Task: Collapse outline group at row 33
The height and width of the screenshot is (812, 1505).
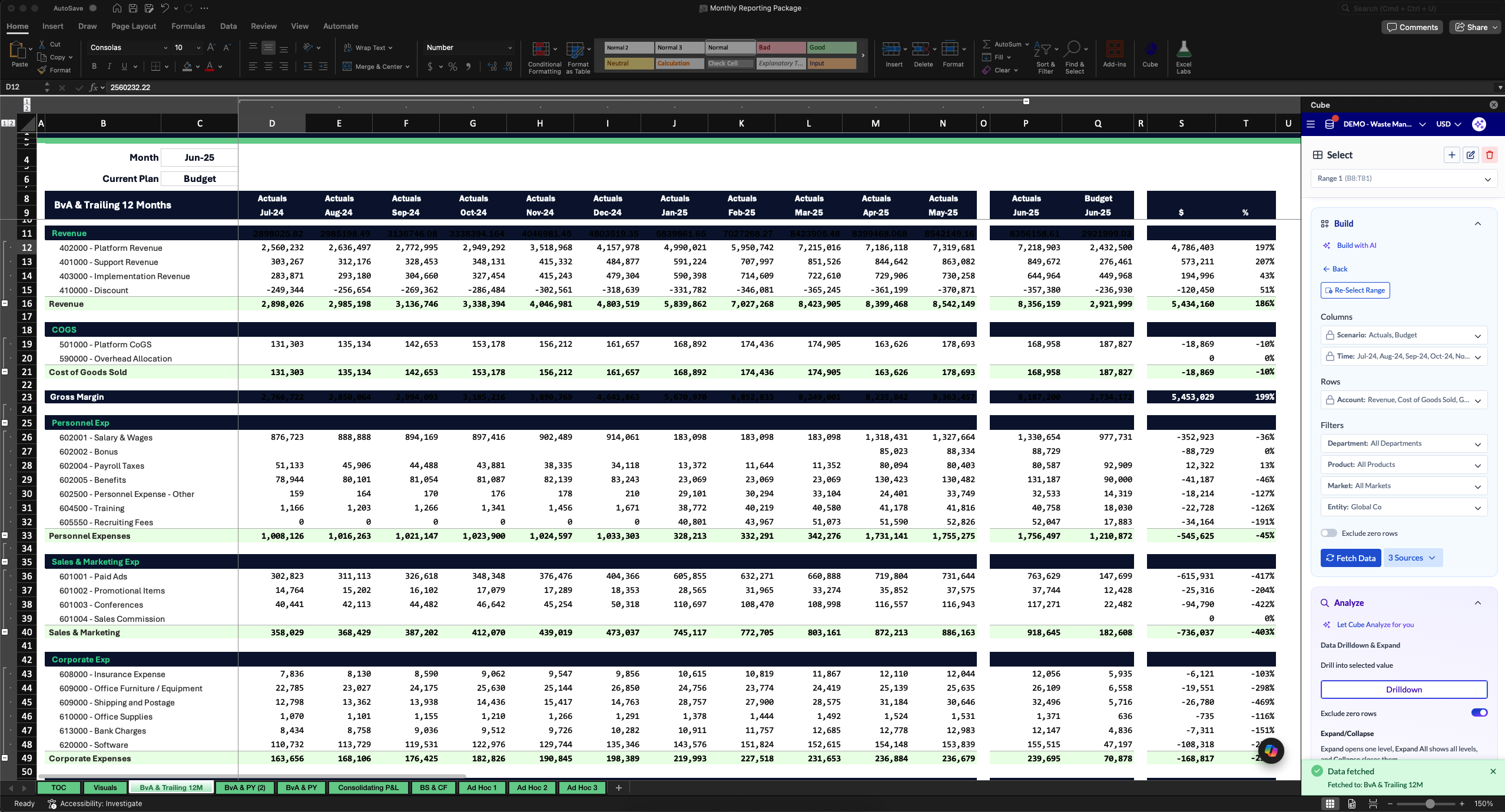Action: (5, 535)
